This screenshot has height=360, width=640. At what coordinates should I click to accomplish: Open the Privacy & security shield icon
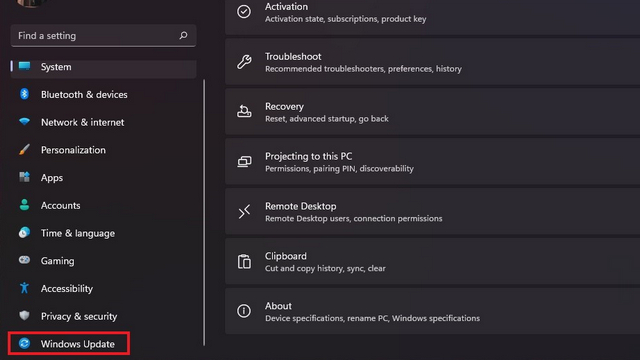click(x=24, y=316)
